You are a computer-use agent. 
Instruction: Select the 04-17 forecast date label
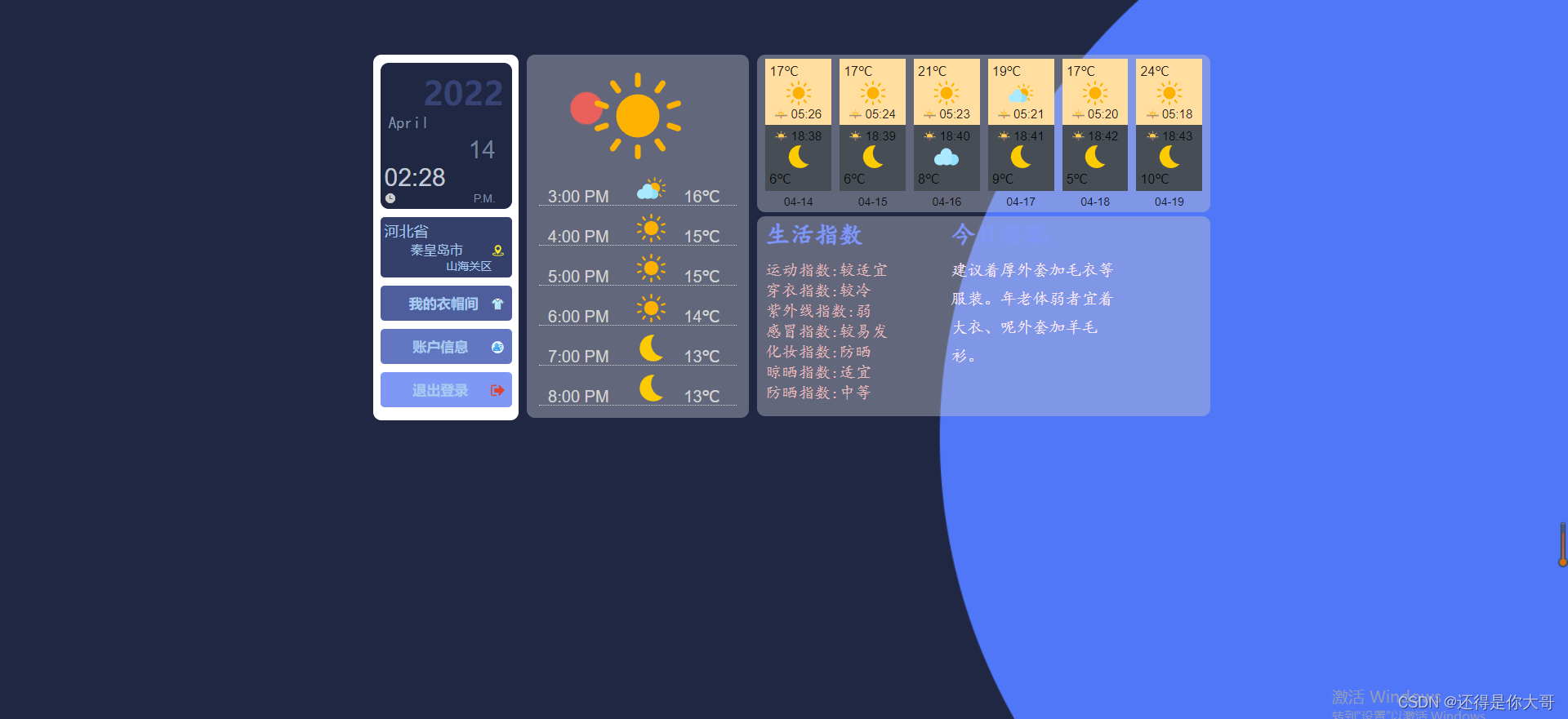[1021, 202]
